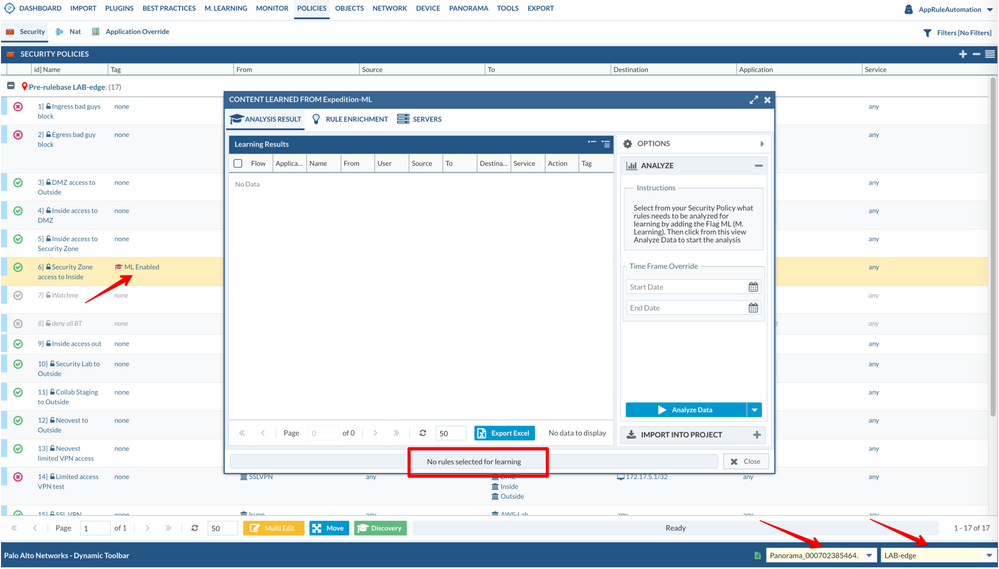Collapse the ANALYZE panel
The height and width of the screenshot is (569, 999).
[758, 166]
